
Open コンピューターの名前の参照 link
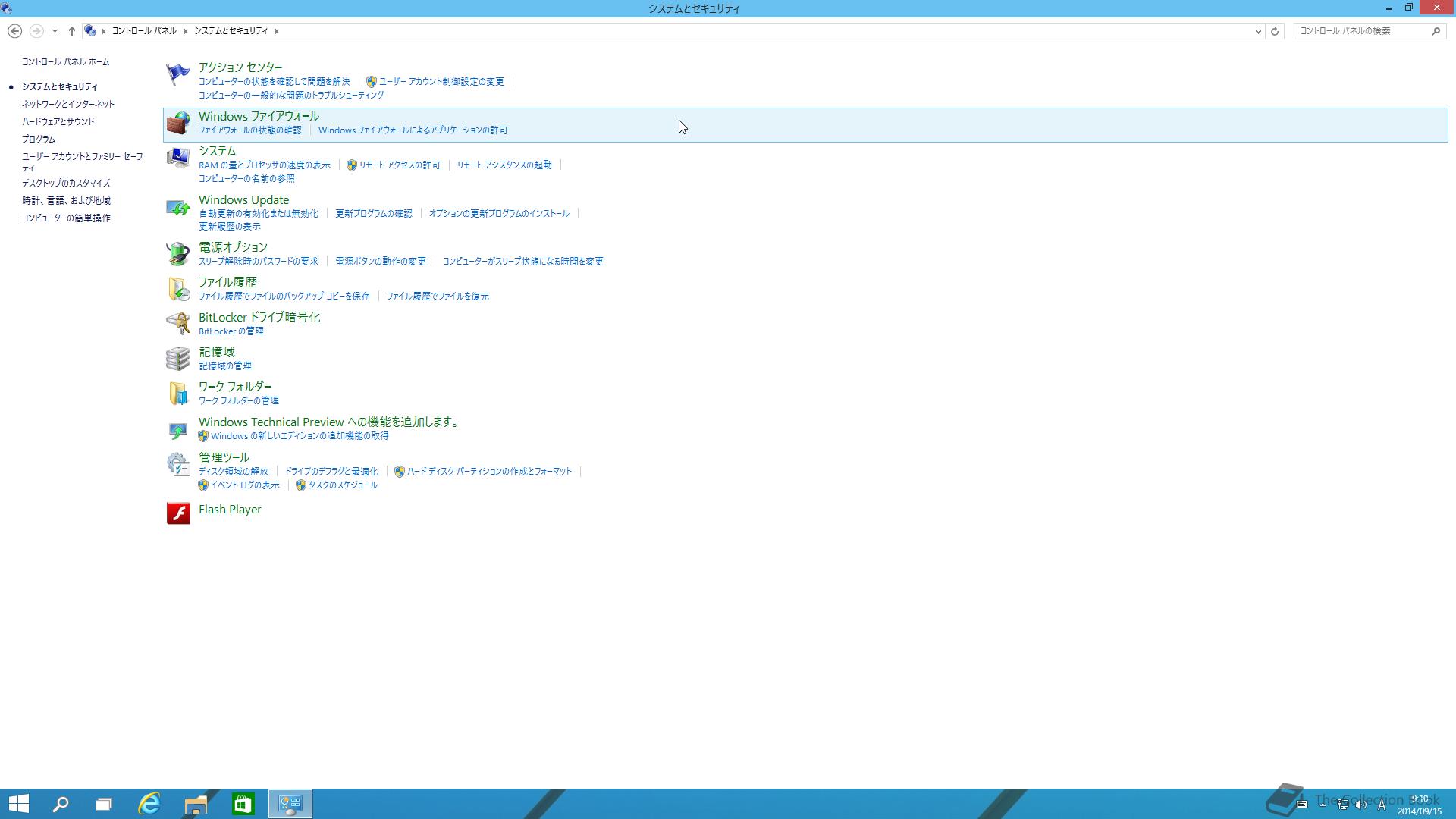click(246, 179)
